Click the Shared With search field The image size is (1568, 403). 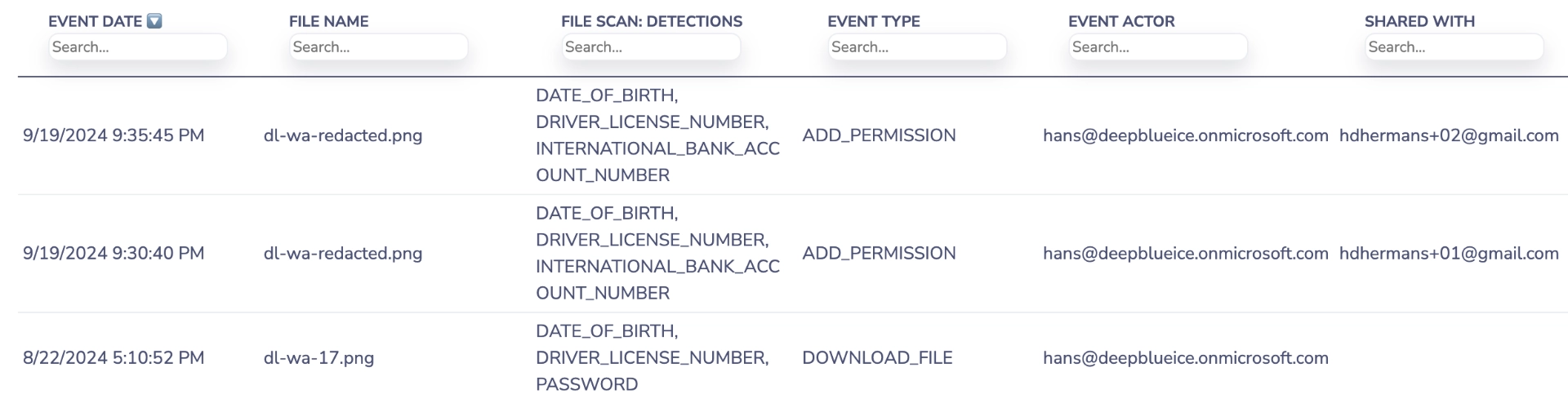point(1454,47)
